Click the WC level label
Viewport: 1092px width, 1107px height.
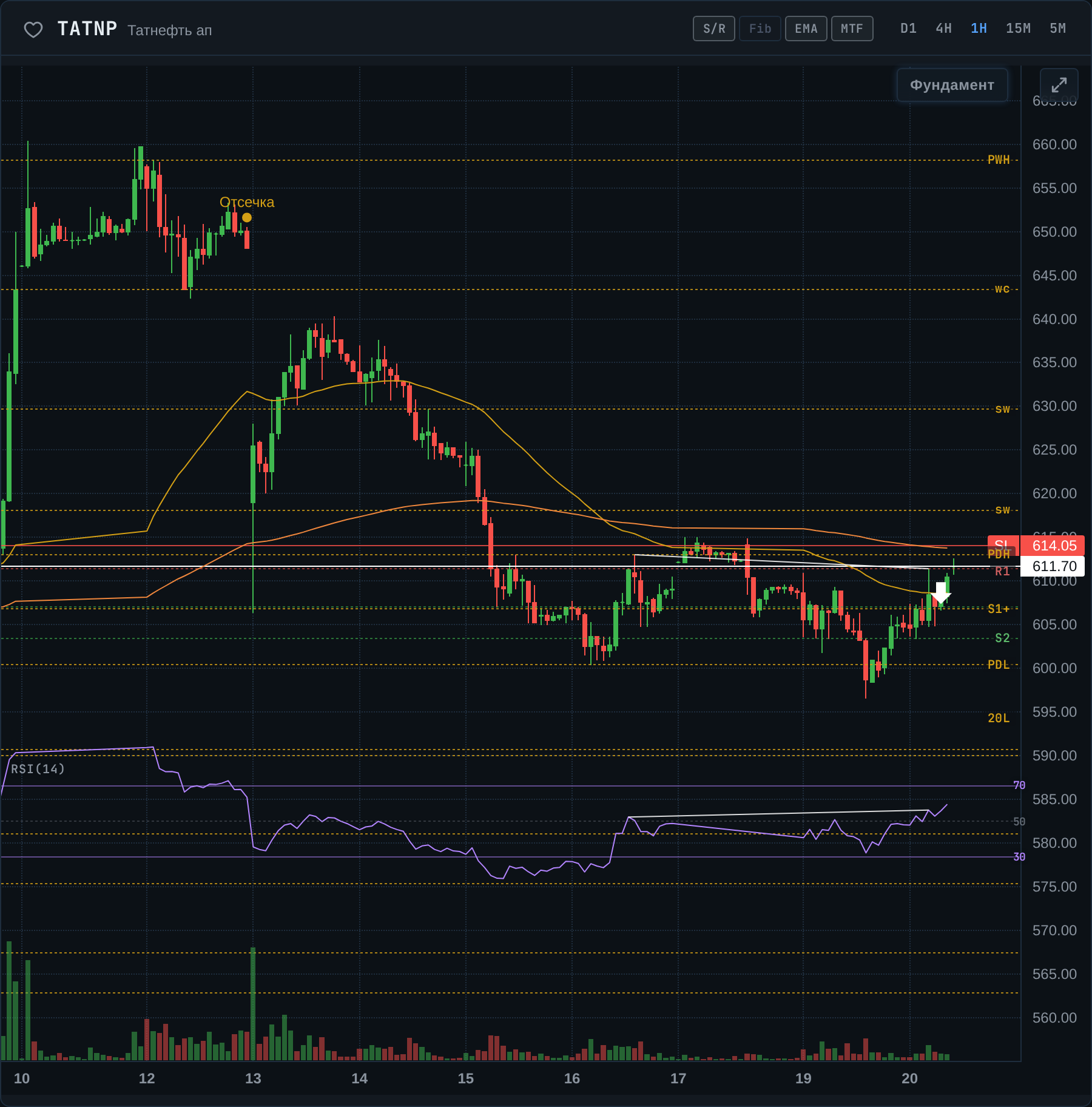click(x=1002, y=289)
